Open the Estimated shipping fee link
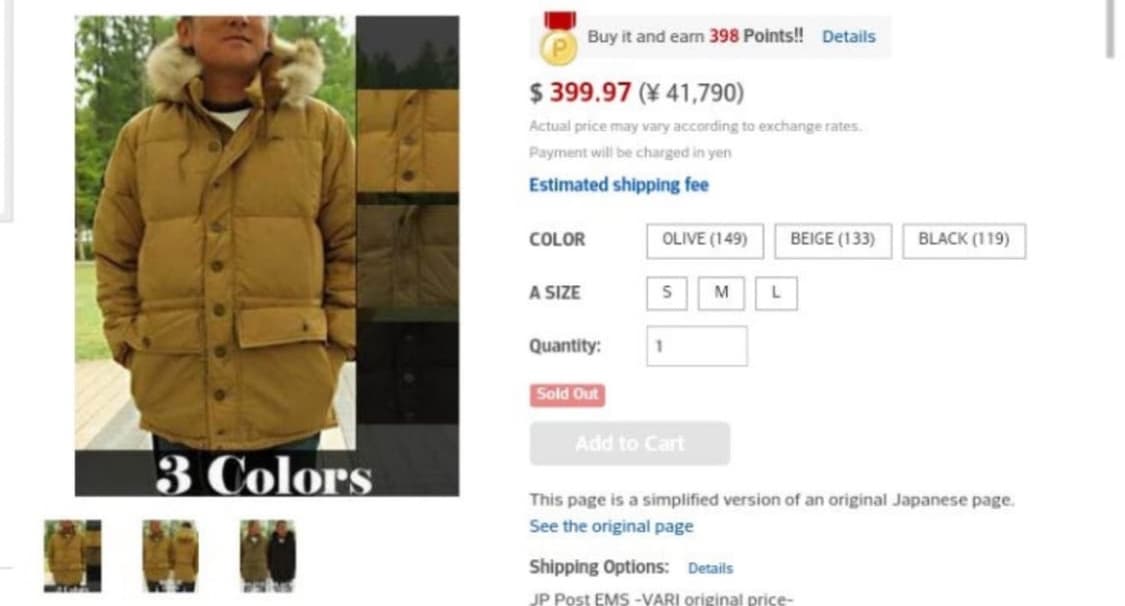1125x606 pixels. (x=618, y=185)
